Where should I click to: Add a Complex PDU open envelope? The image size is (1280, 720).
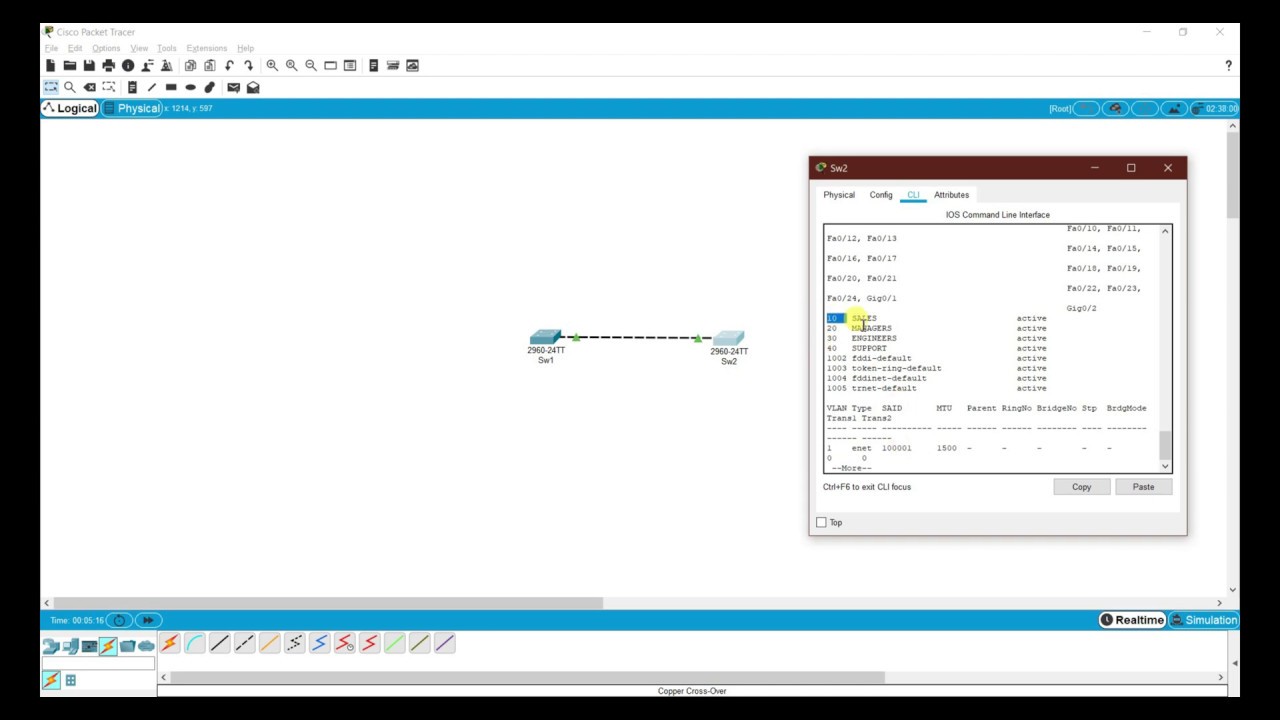[x=253, y=87]
